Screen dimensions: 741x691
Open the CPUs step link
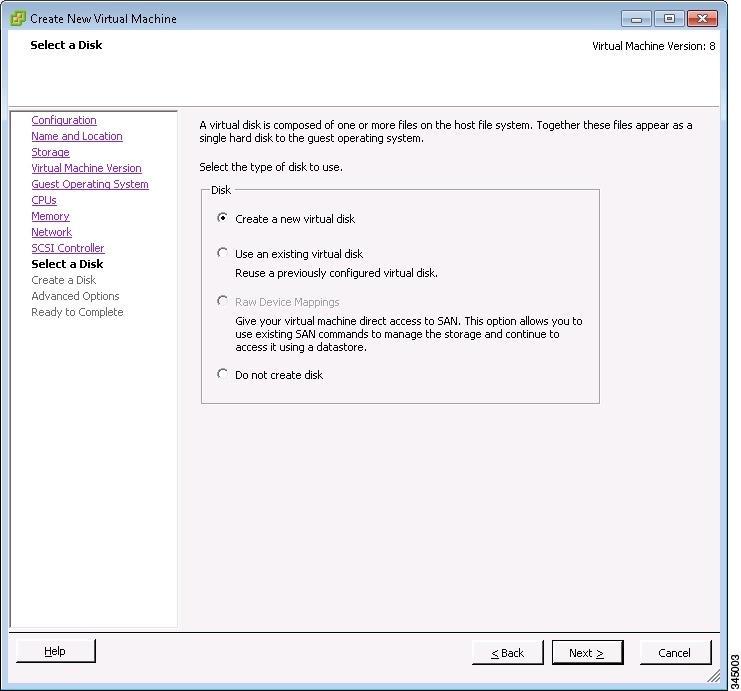(x=43, y=200)
